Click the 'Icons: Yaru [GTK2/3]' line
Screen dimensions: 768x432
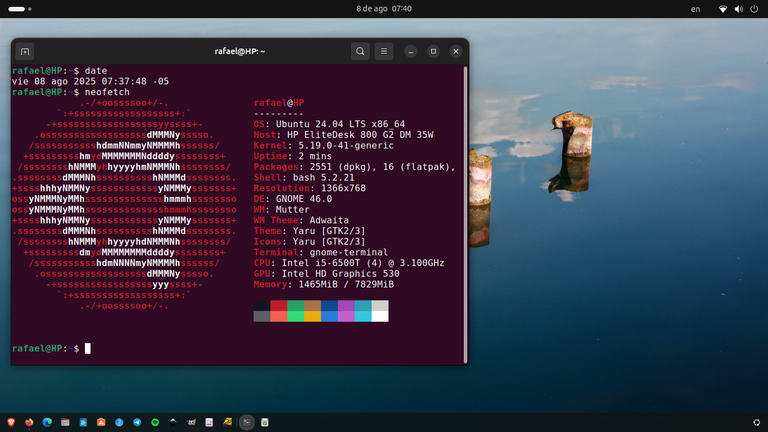click(309, 242)
